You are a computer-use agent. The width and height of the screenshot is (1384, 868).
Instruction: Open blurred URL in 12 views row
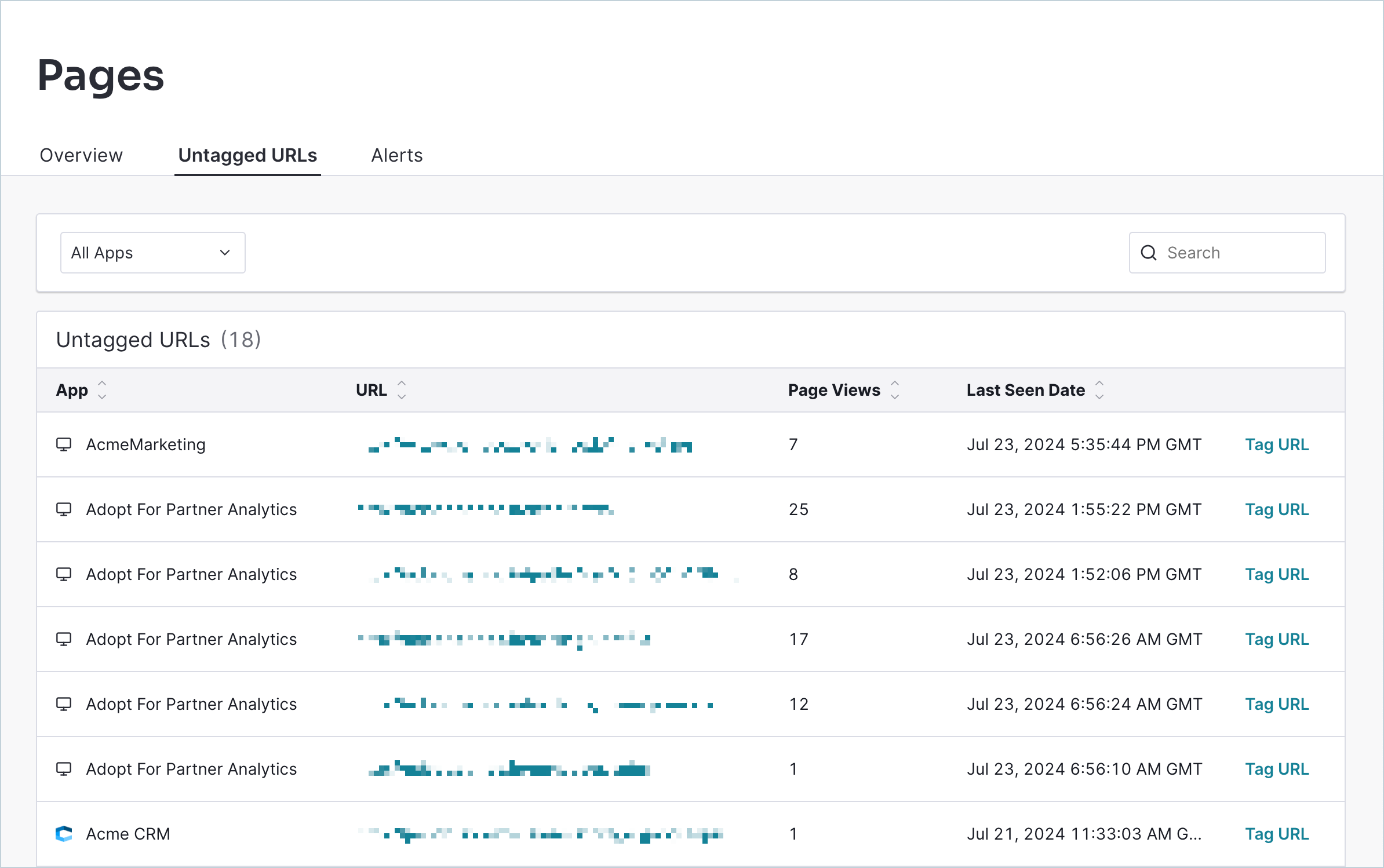548,705
